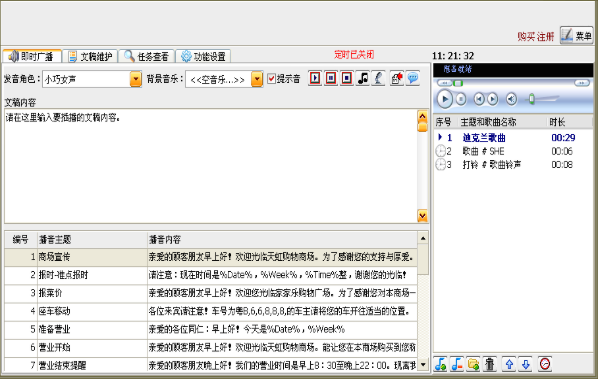Select row 7 营业结束提醒
Viewport: 600px width, 381px height.
coord(211,365)
